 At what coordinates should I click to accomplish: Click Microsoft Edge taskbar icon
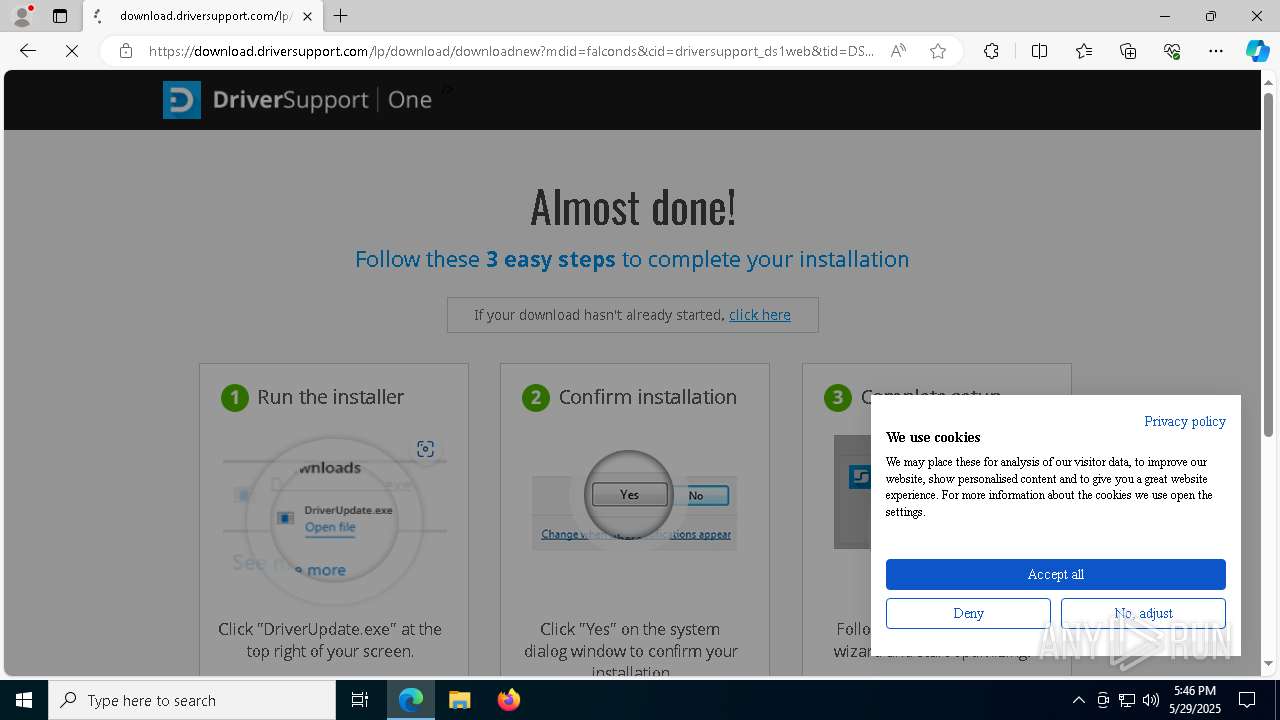click(411, 700)
